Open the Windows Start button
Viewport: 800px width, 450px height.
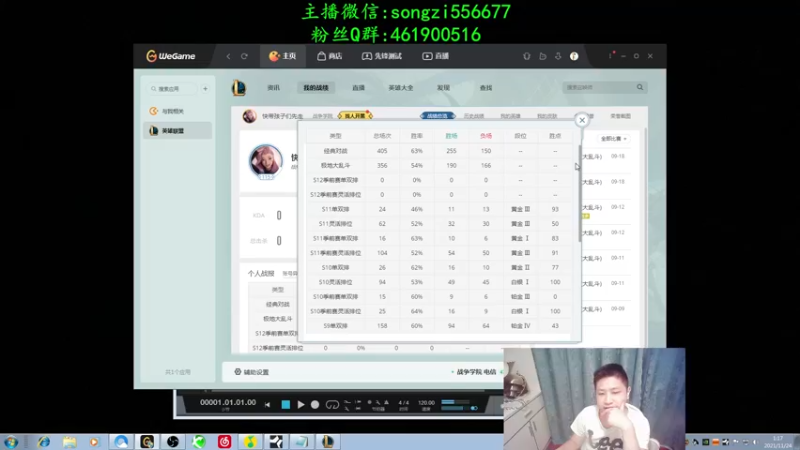(11, 442)
